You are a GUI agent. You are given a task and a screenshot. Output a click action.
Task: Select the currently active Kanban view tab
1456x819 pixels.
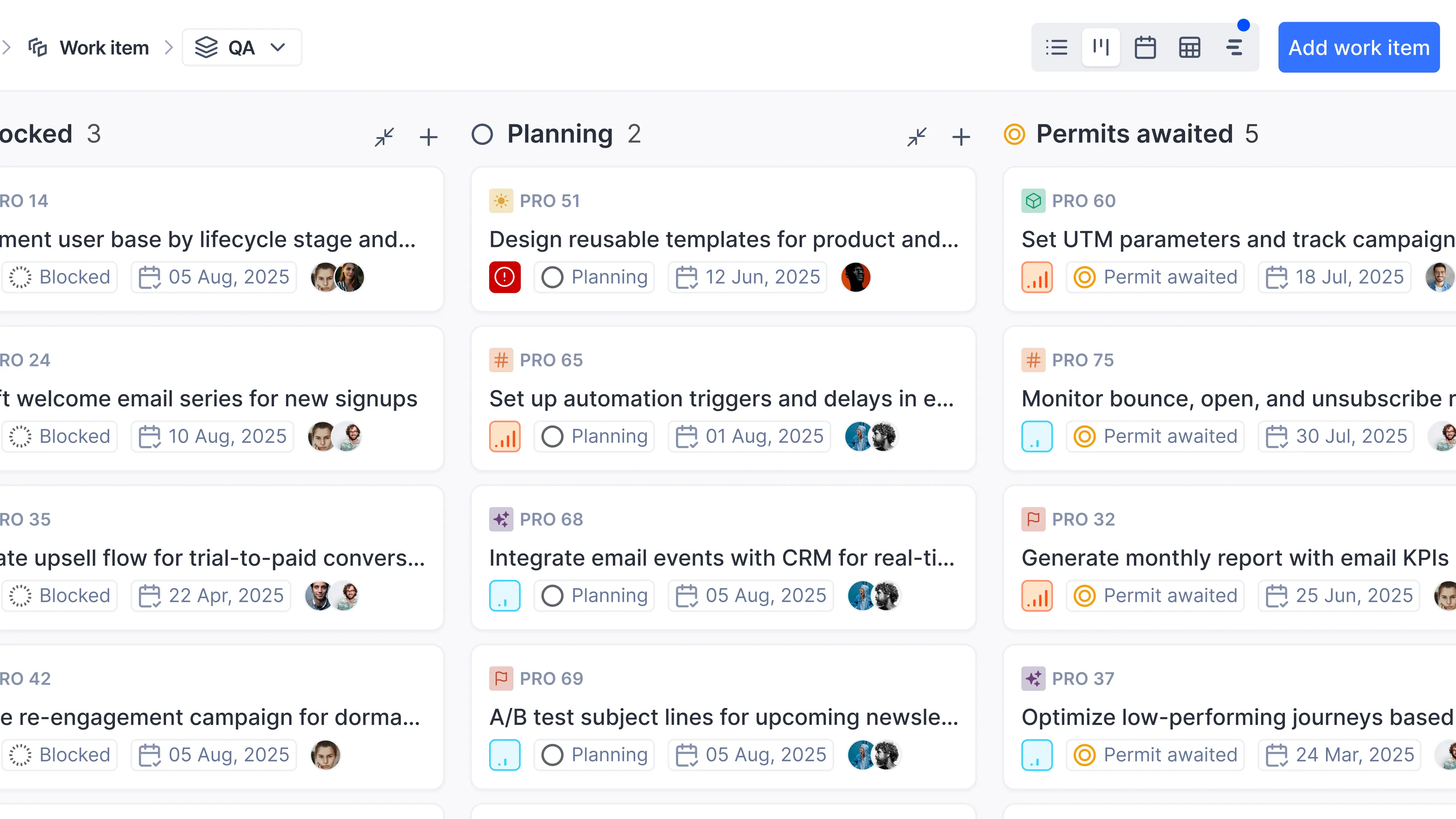tap(1100, 47)
